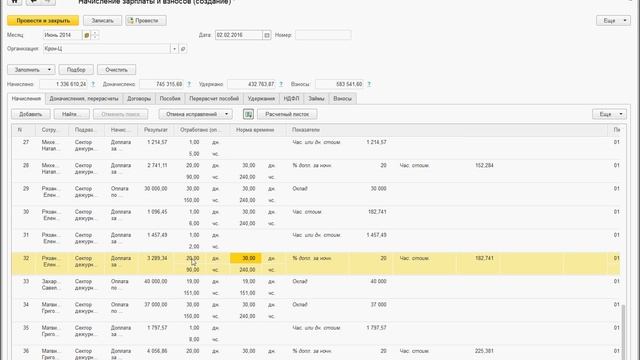Select the highlighted 30,00 norm cell in row 32
The width and height of the screenshot is (640, 360).
click(245, 258)
